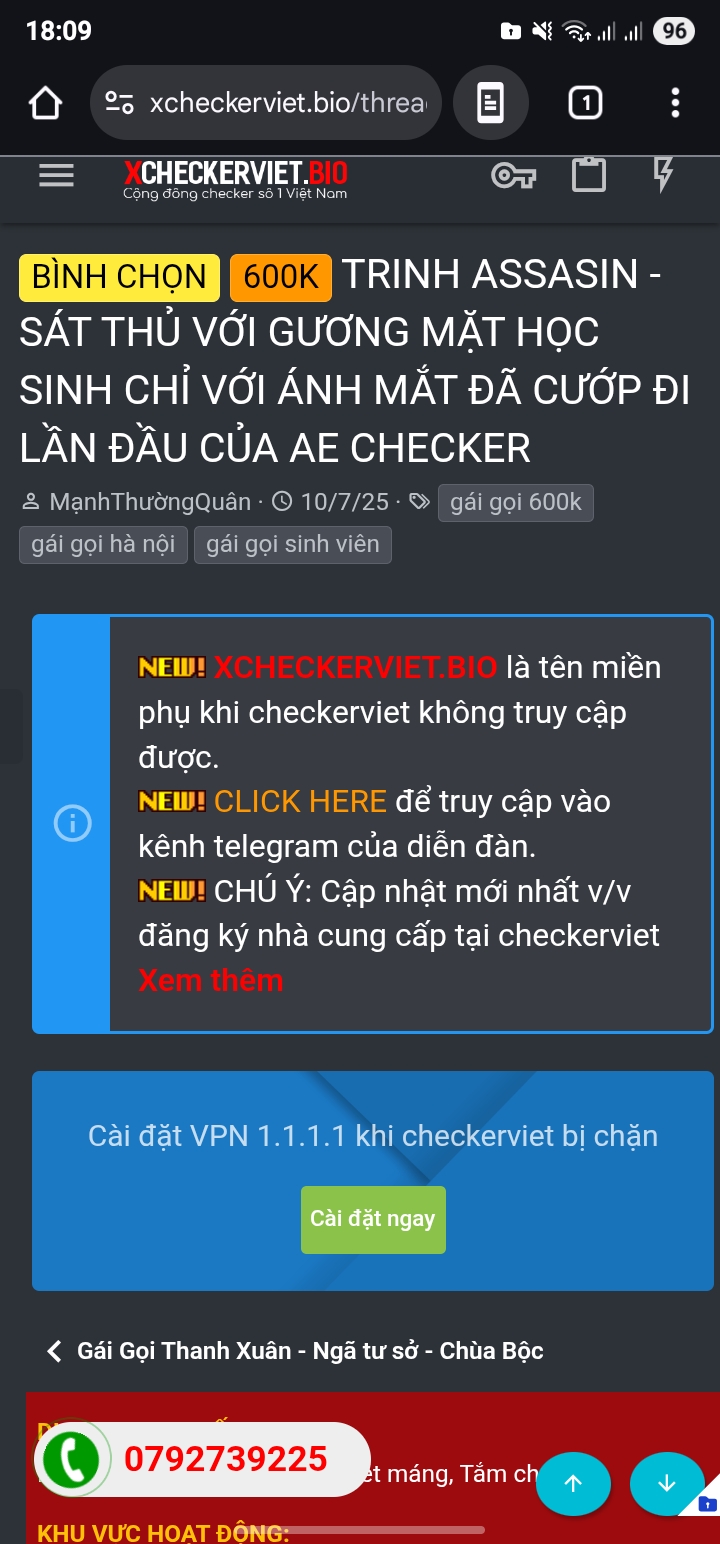Click the XCHECKERVIET.BIO logo

[x=235, y=178]
